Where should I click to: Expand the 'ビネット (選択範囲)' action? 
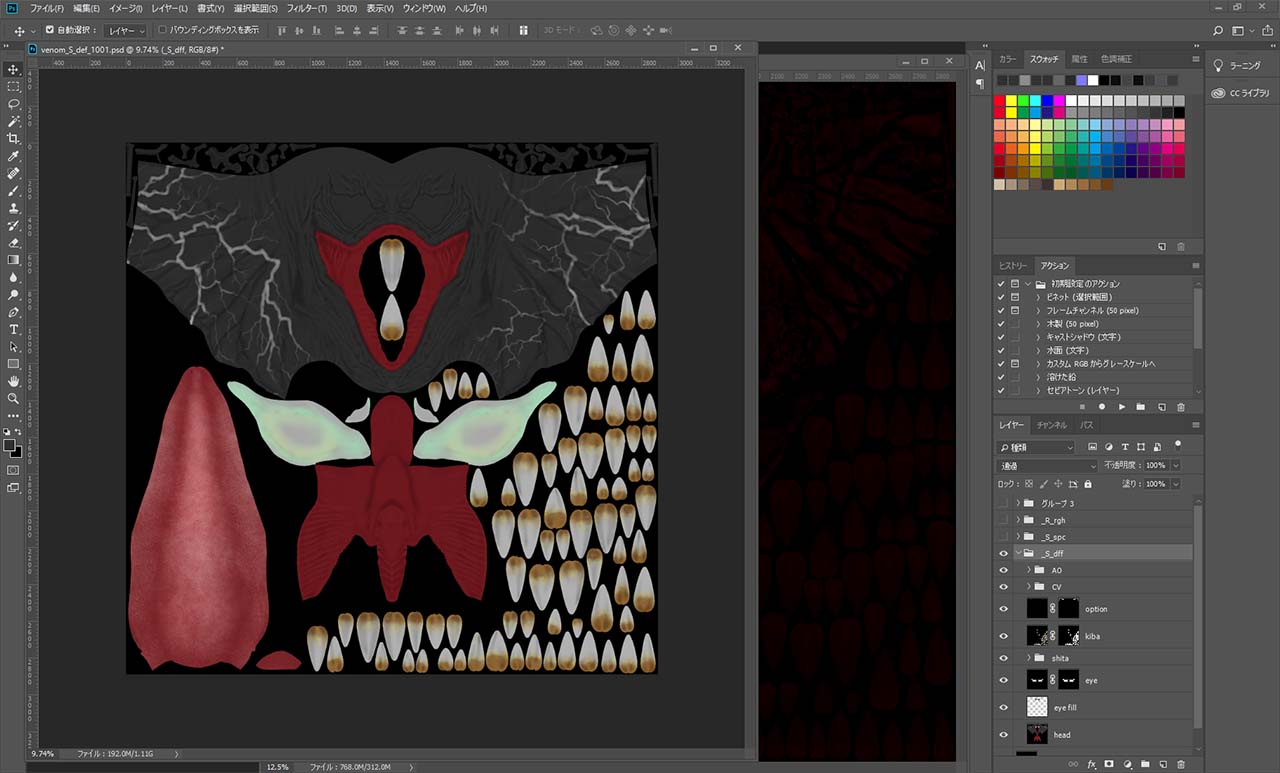[x=1038, y=297]
